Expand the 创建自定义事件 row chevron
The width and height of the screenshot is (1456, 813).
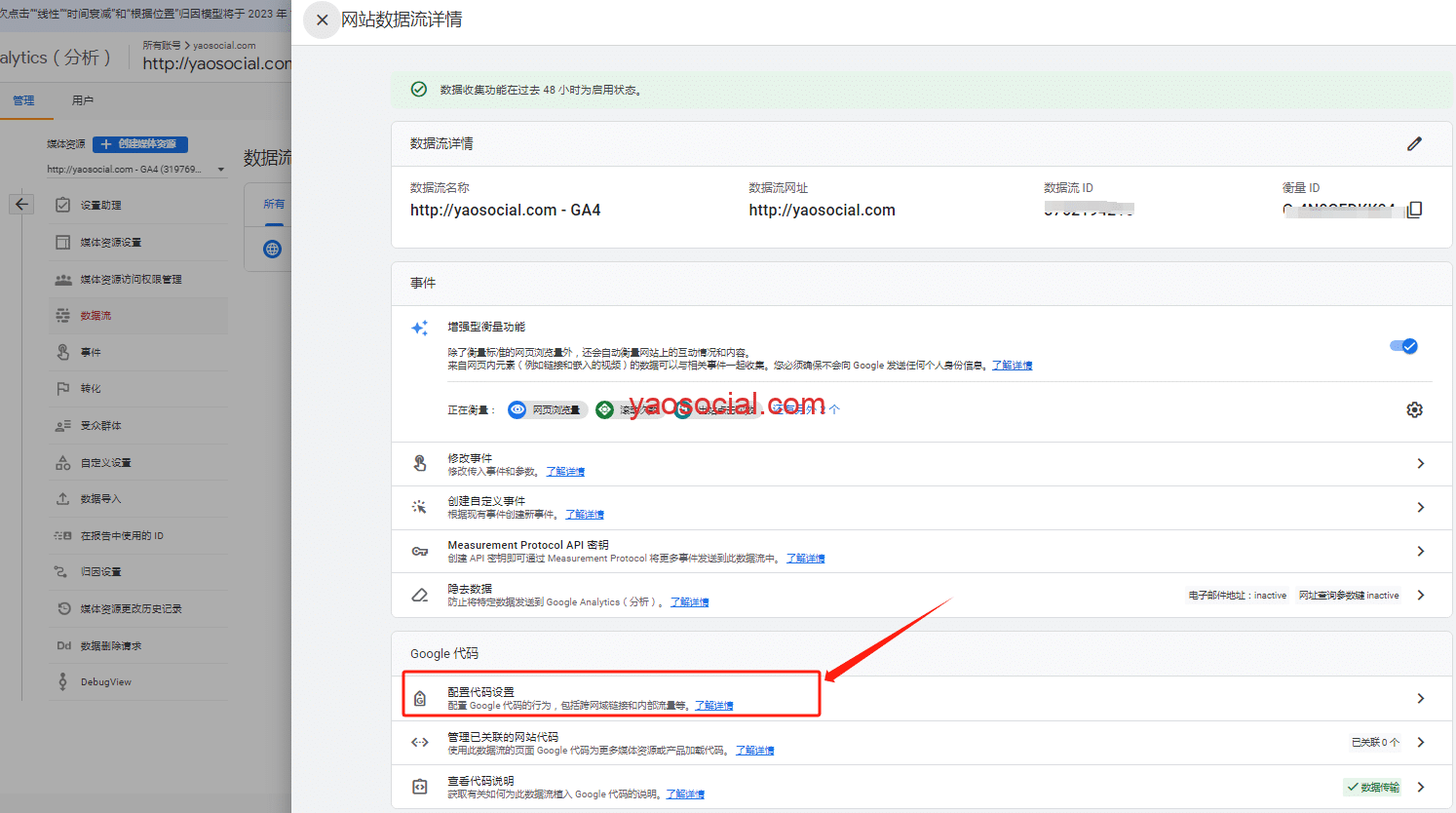[1420, 507]
